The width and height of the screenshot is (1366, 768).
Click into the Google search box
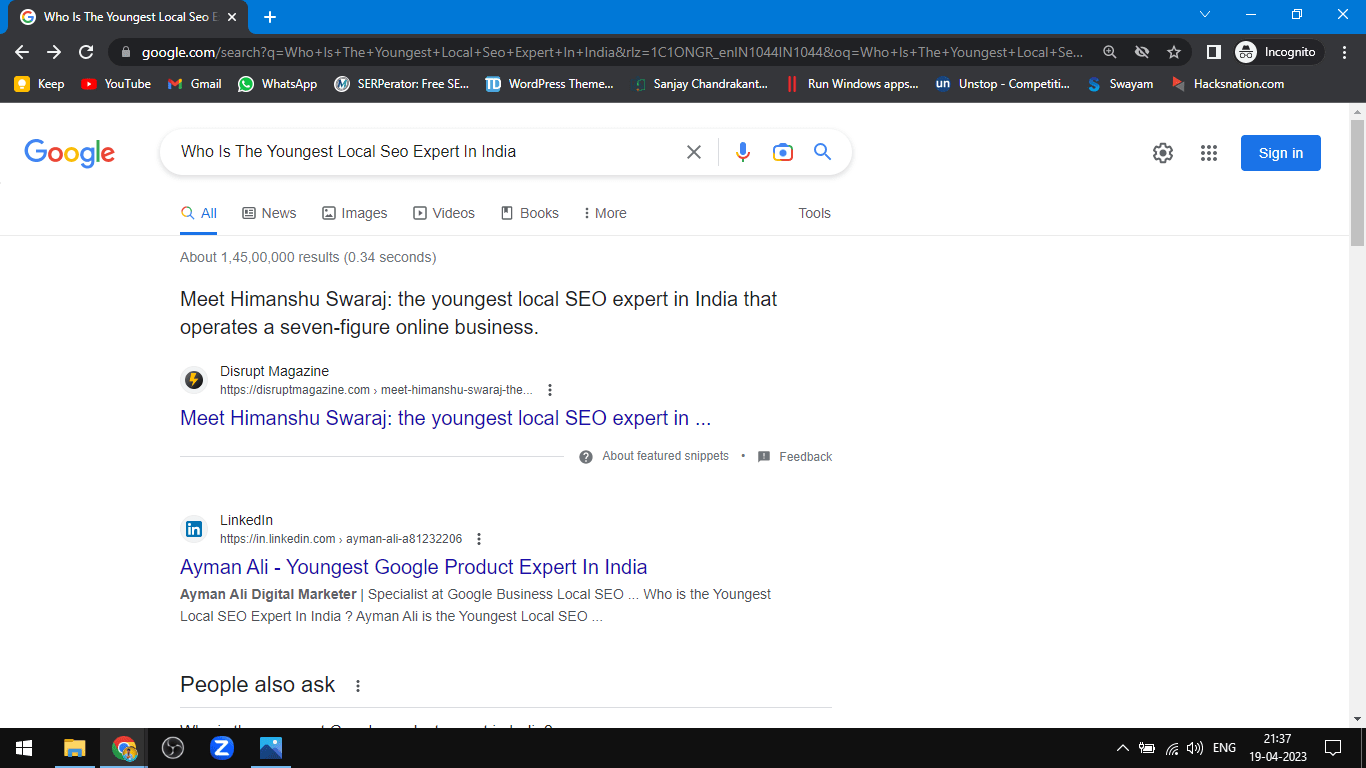[x=420, y=152]
